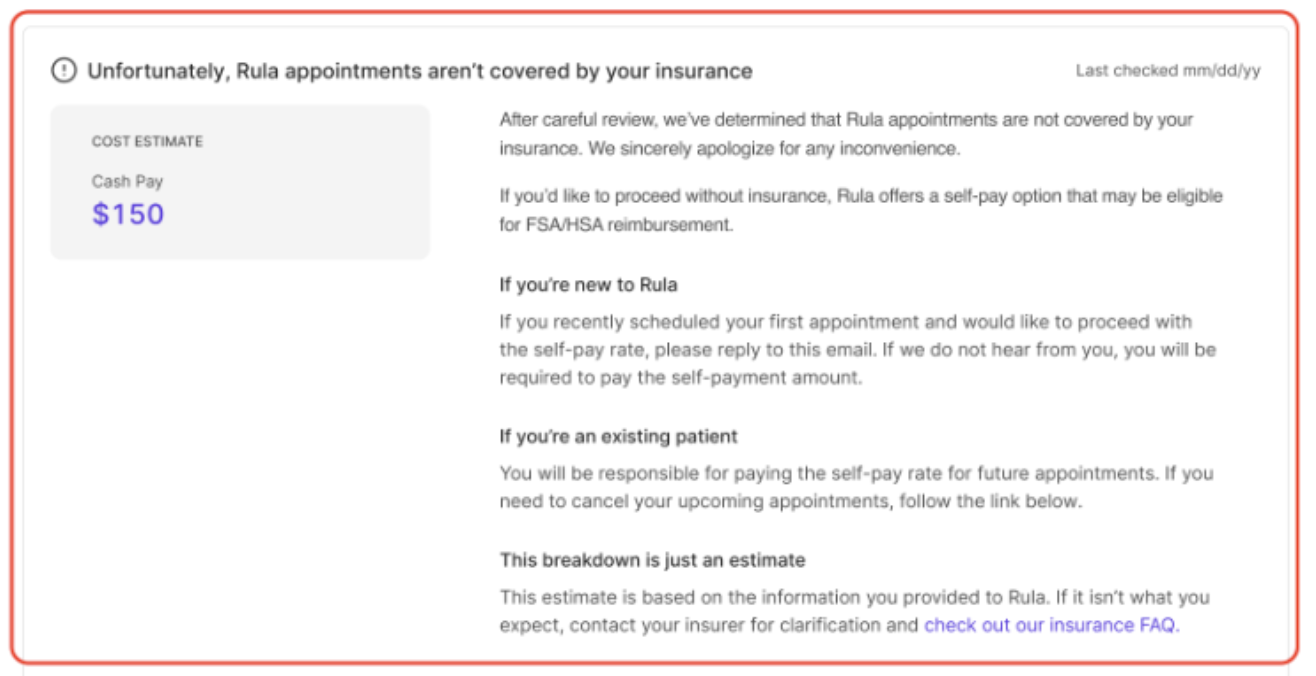
Task: Select the 'Last checked mm/dd/yy' timestamp
Action: [1168, 71]
